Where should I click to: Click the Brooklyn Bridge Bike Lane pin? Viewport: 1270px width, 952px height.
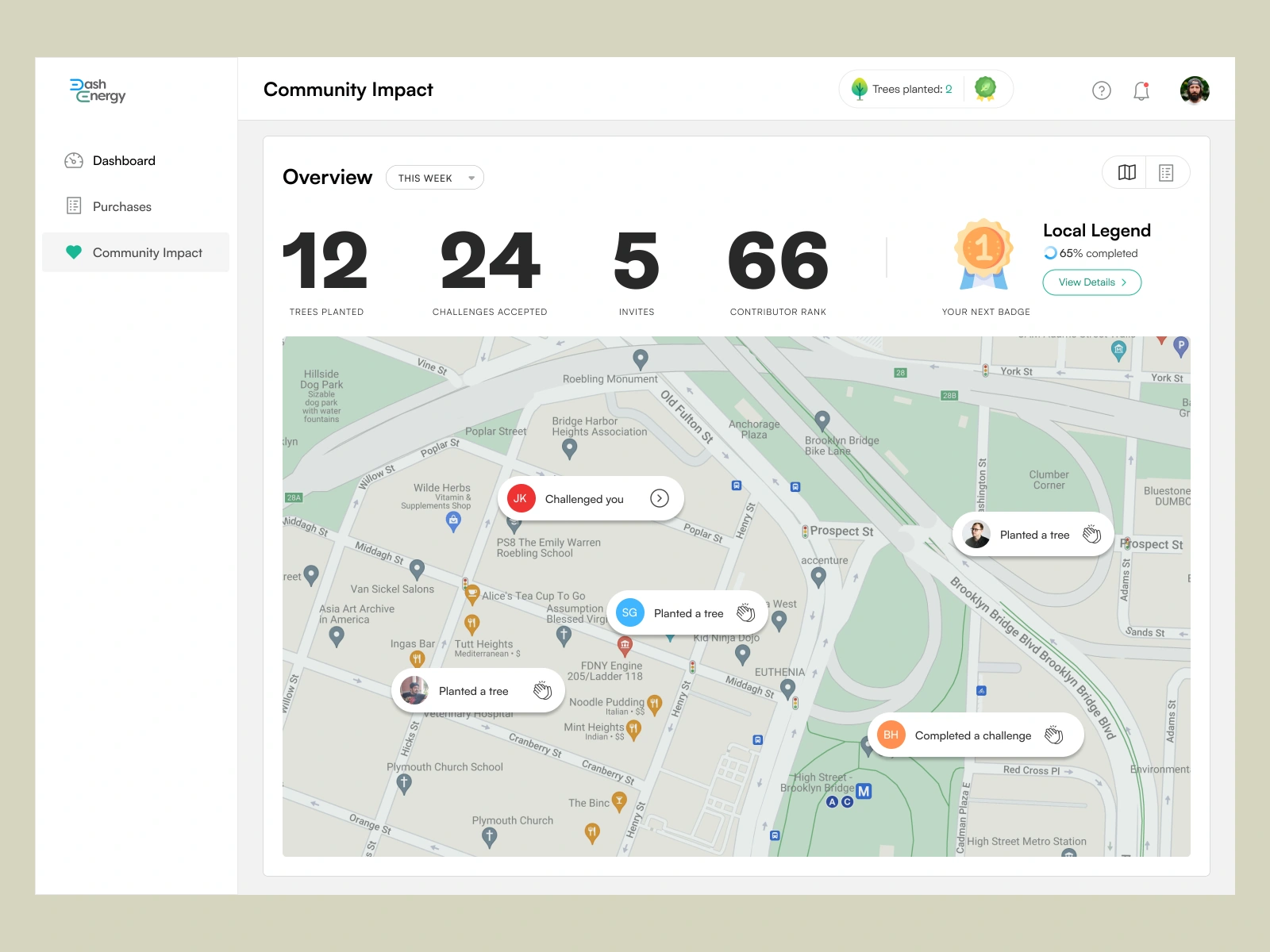pos(822,420)
